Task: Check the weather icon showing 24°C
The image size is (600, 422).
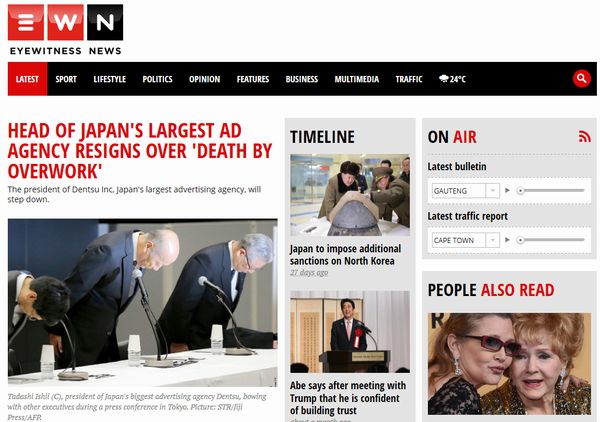Action: click(452, 79)
